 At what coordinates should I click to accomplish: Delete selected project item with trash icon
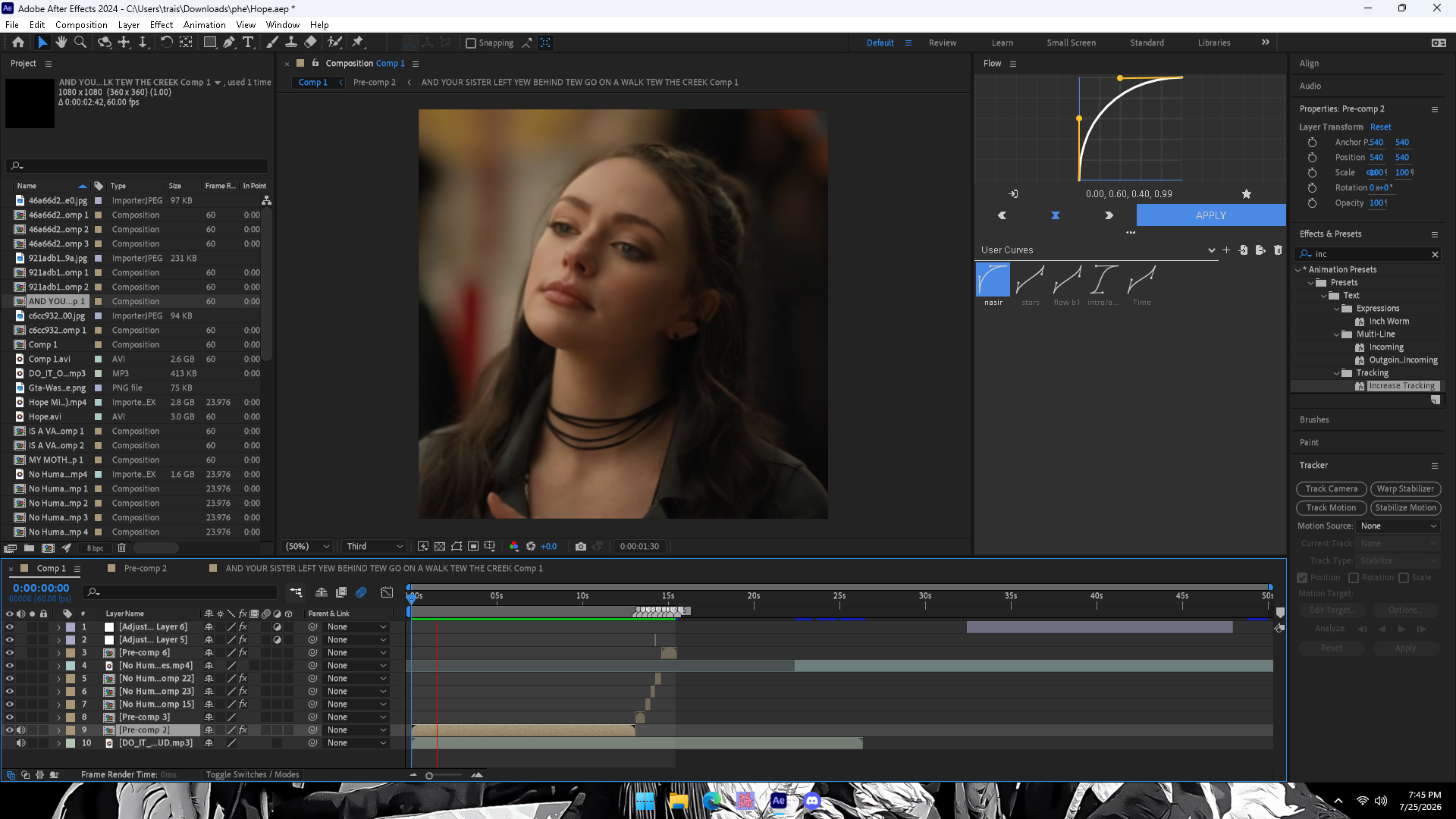point(121,548)
